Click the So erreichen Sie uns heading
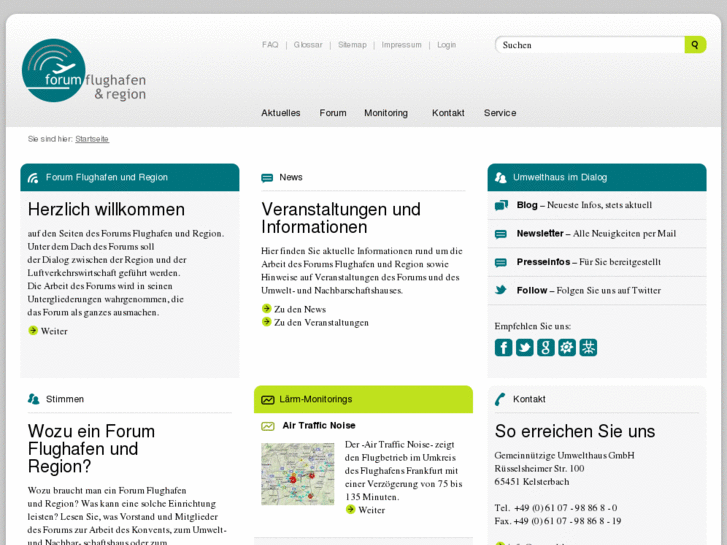This screenshot has height=545, width=727. [575, 431]
